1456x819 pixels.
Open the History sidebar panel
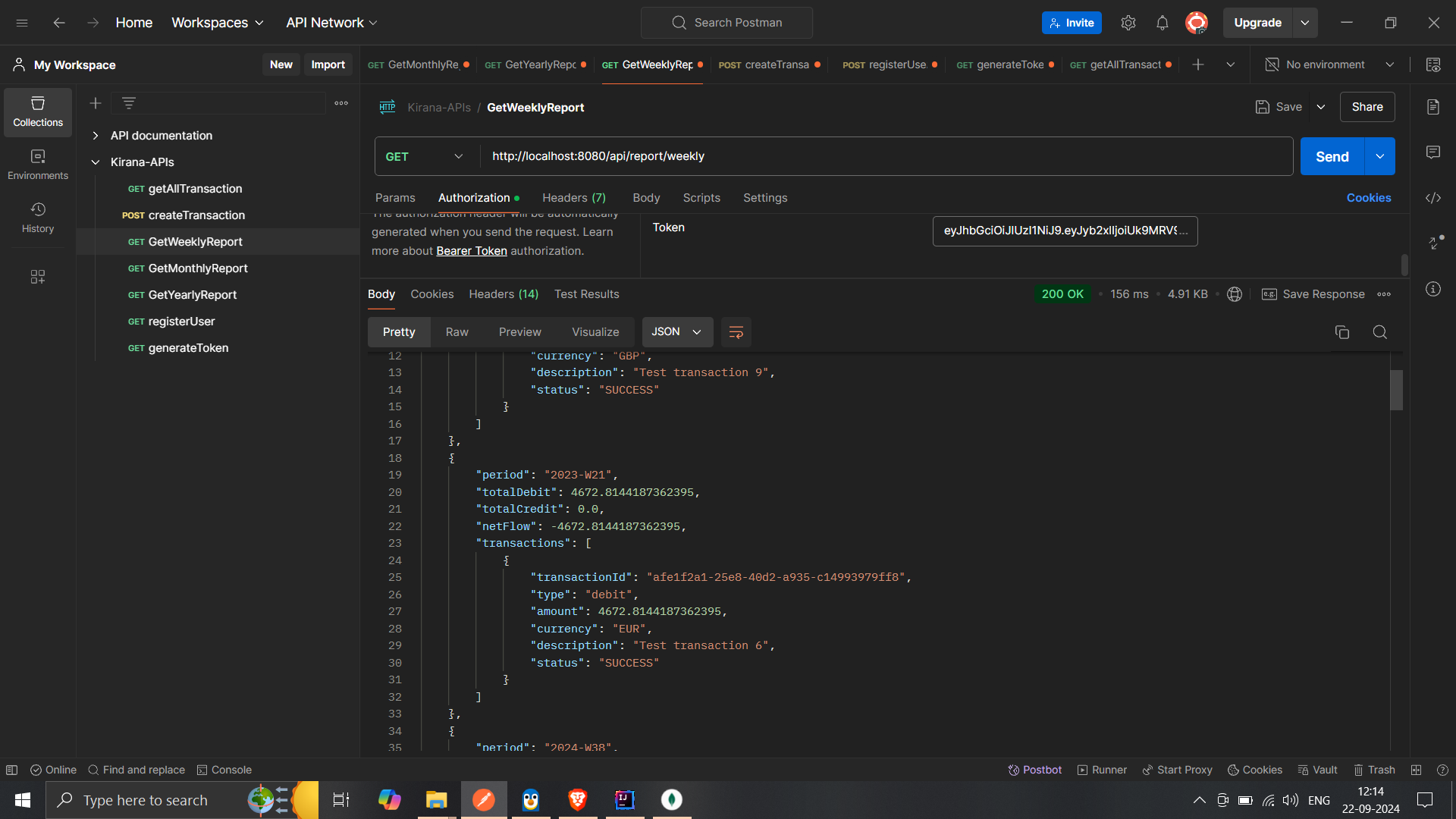coord(37,217)
